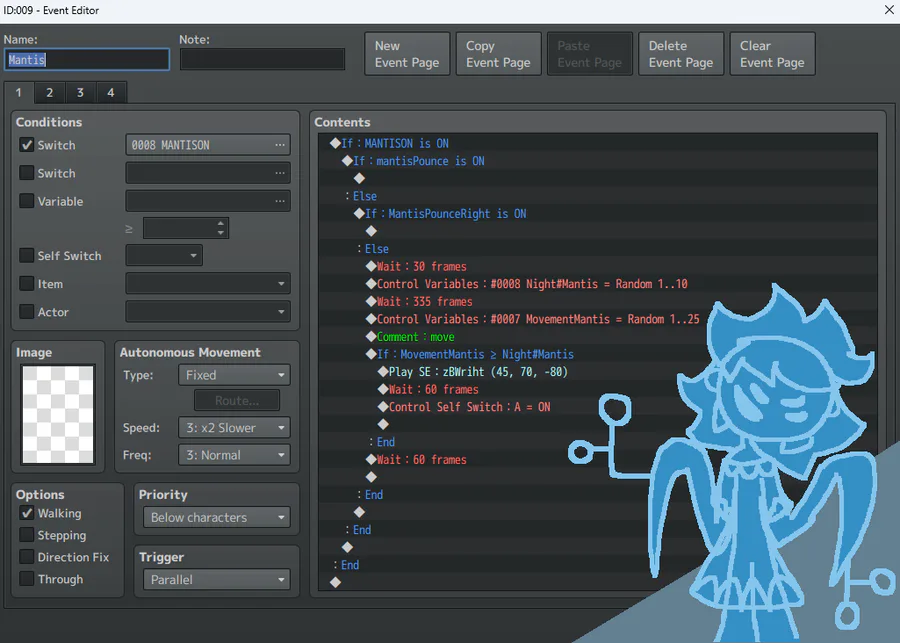The width and height of the screenshot is (900, 643).
Task: Click the empty Note field
Action: [262, 60]
